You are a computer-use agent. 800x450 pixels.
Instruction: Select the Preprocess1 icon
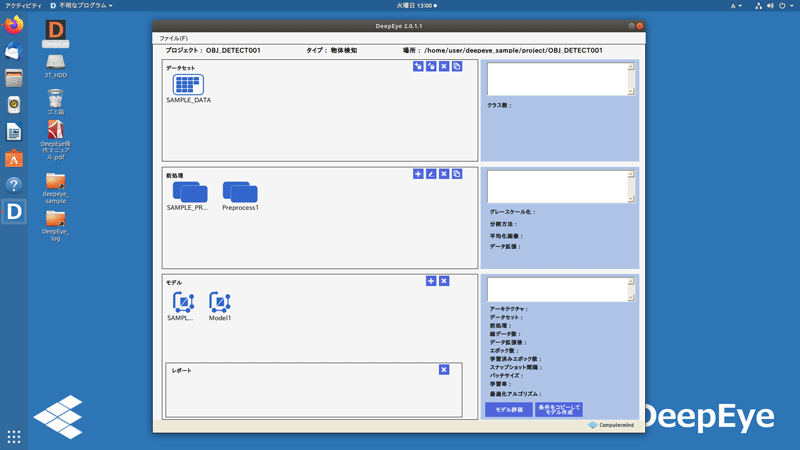click(240, 192)
